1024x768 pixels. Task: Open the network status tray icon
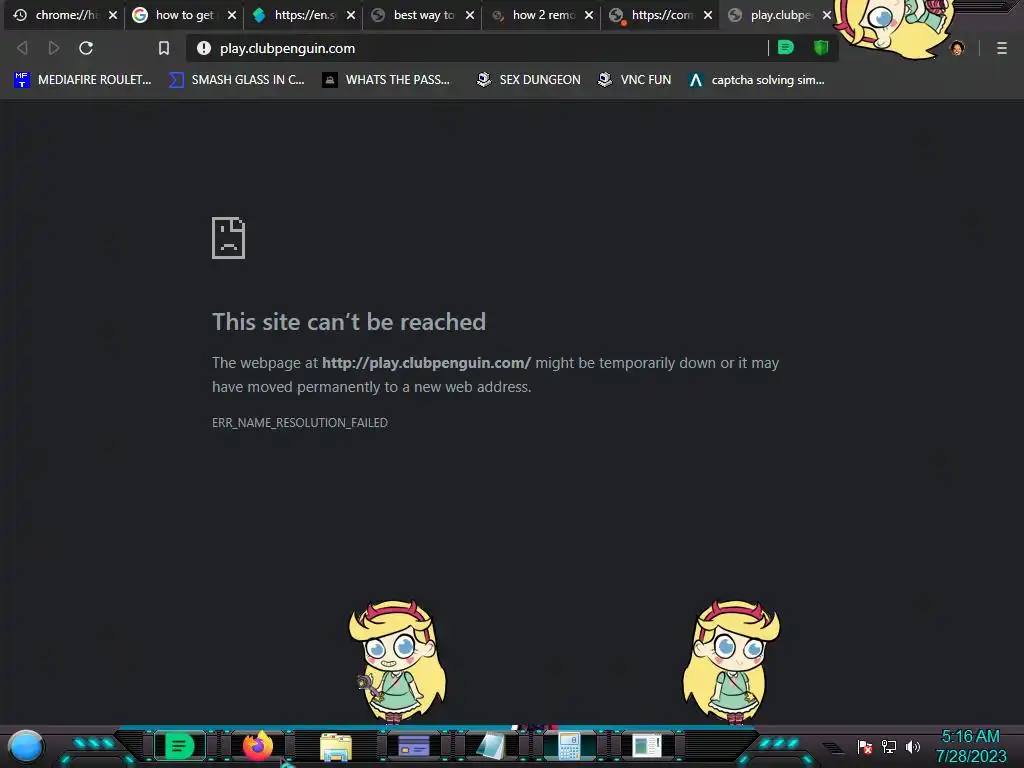coord(889,746)
